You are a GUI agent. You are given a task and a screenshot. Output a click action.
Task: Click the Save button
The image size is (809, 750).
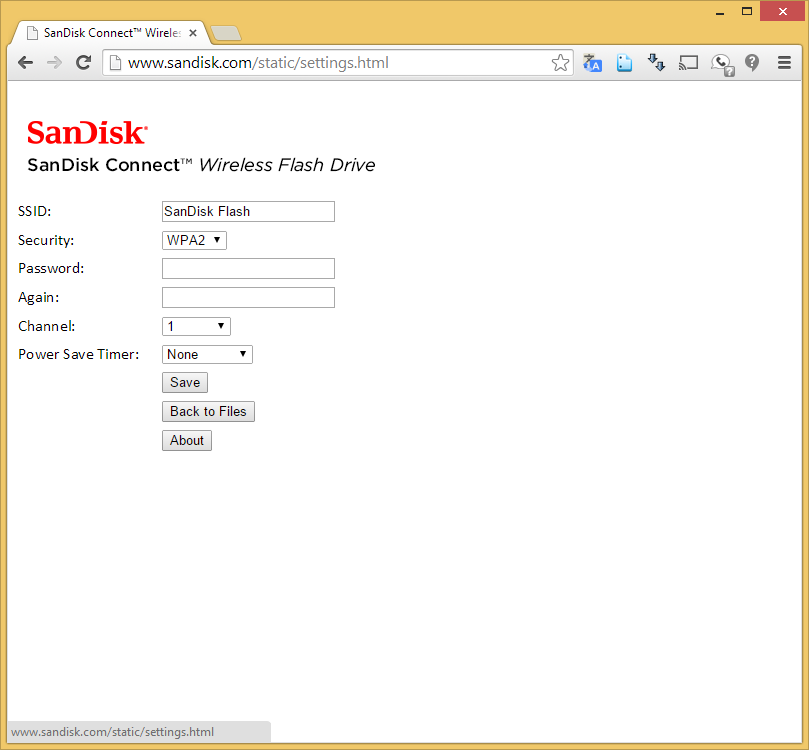click(x=185, y=382)
